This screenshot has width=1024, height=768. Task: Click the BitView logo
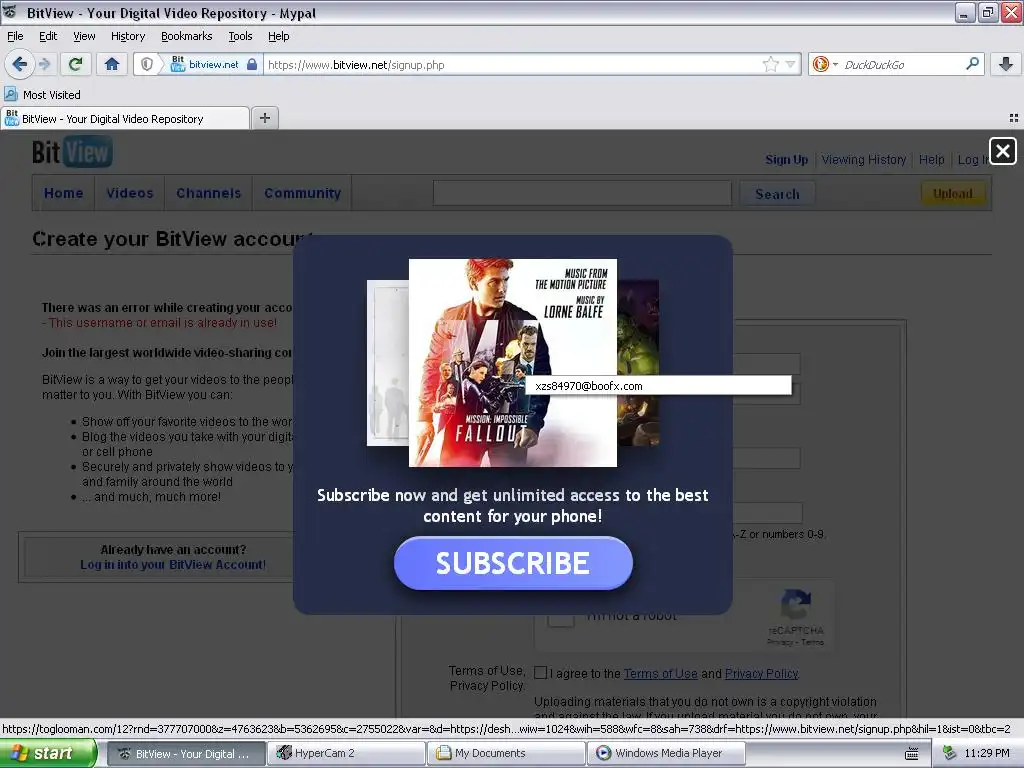[x=72, y=152]
